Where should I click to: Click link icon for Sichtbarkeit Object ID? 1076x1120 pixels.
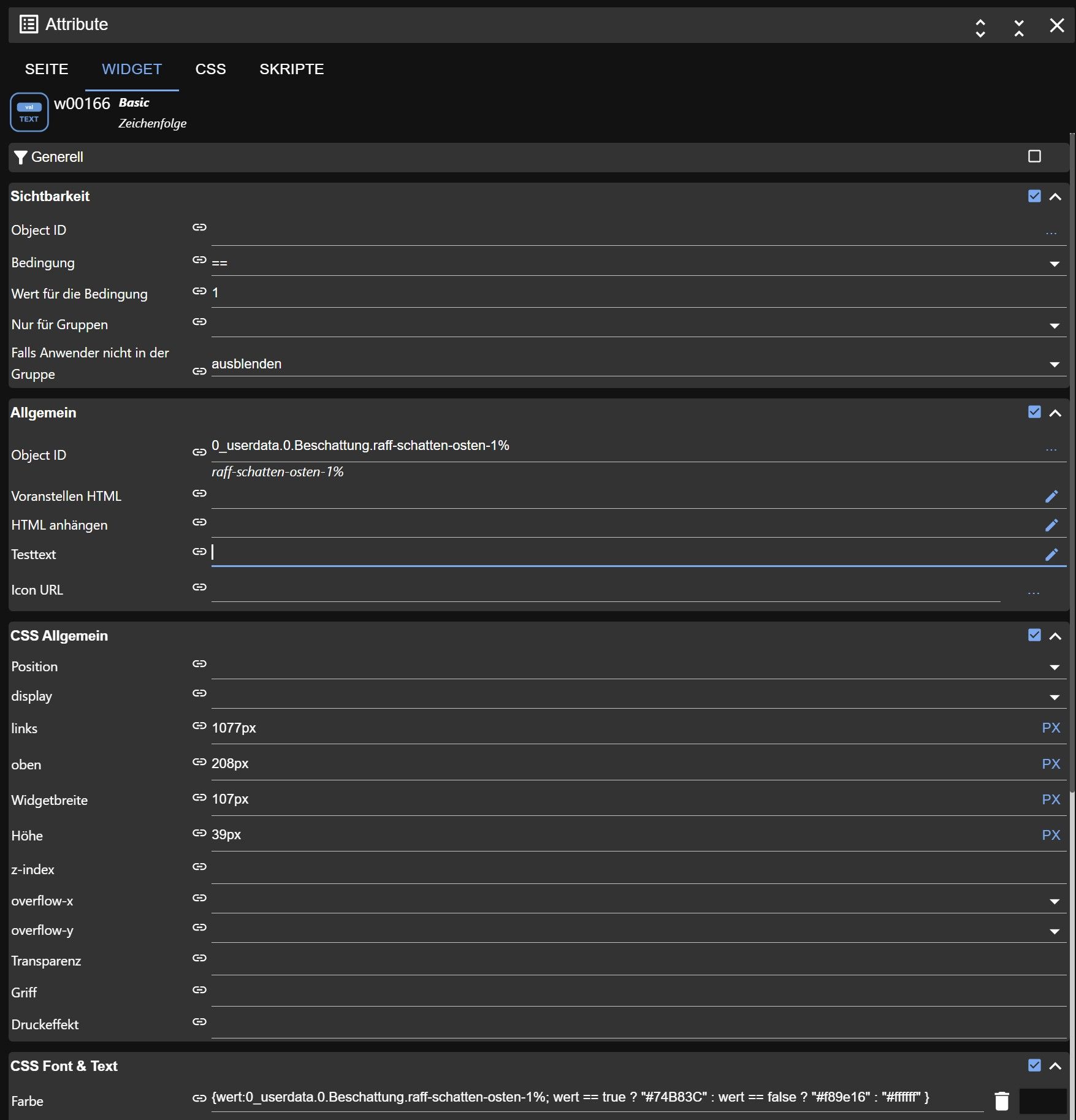click(x=199, y=227)
